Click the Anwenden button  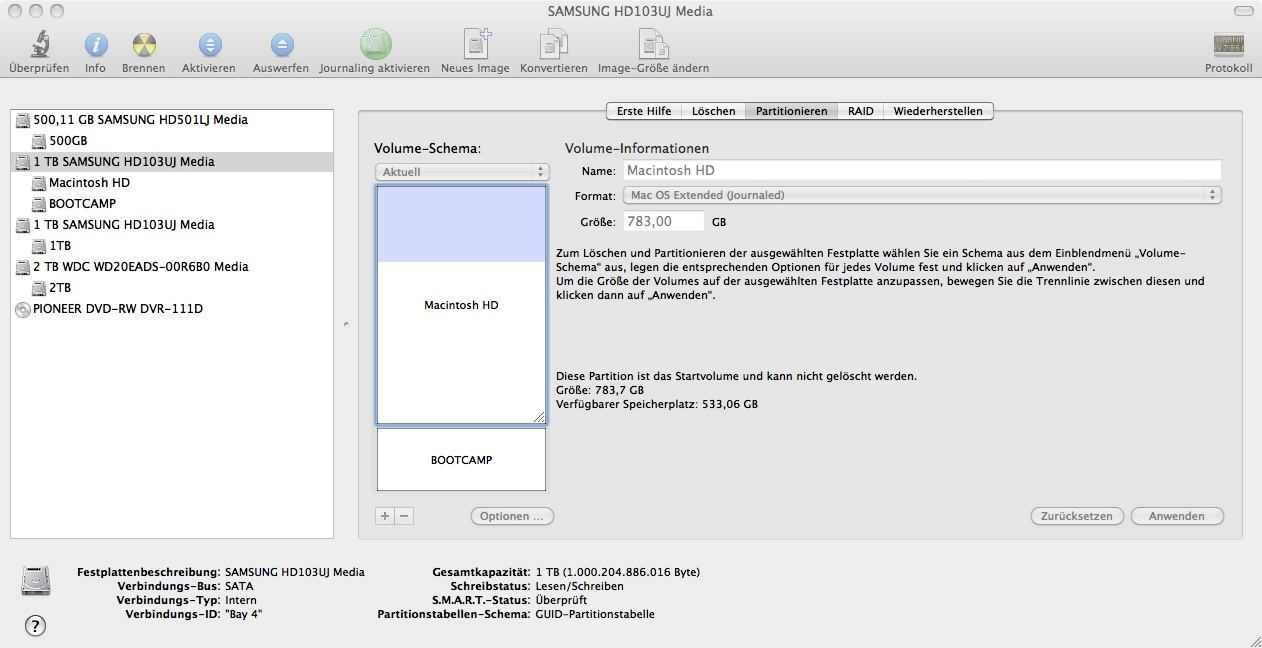(1177, 516)
